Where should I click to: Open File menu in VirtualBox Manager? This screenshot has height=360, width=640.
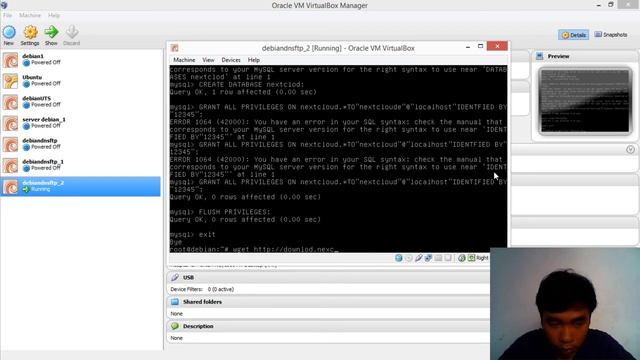(x=7, y=15)
